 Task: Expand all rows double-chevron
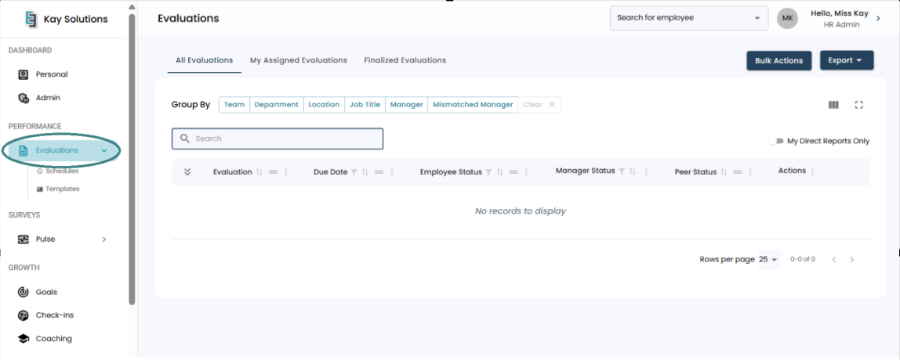point(187,172)
